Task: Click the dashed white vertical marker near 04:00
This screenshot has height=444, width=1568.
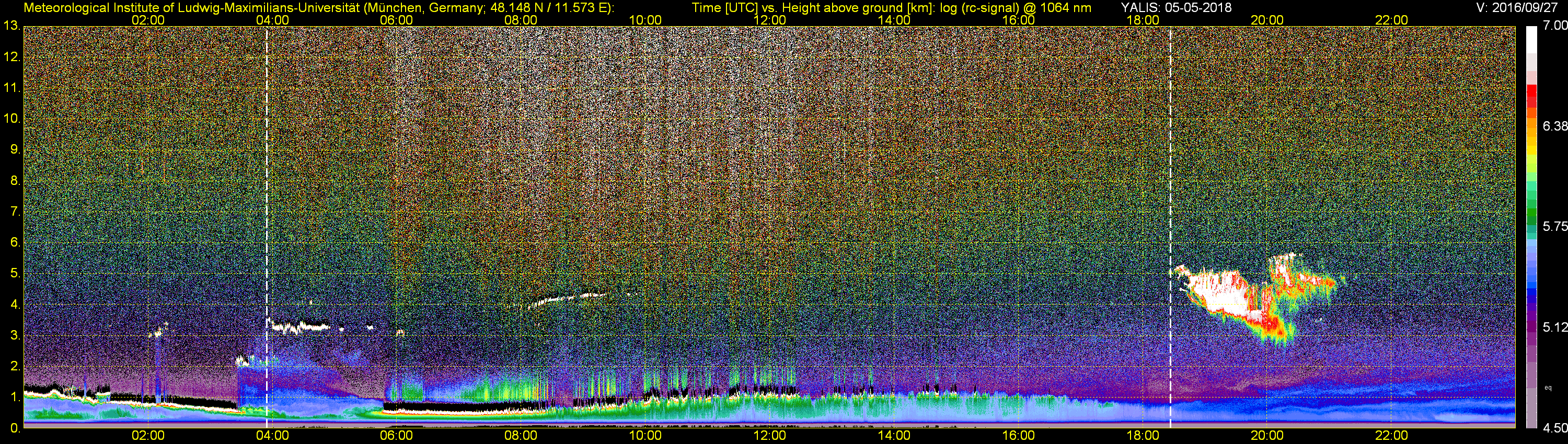Action: tap(267, 227)
